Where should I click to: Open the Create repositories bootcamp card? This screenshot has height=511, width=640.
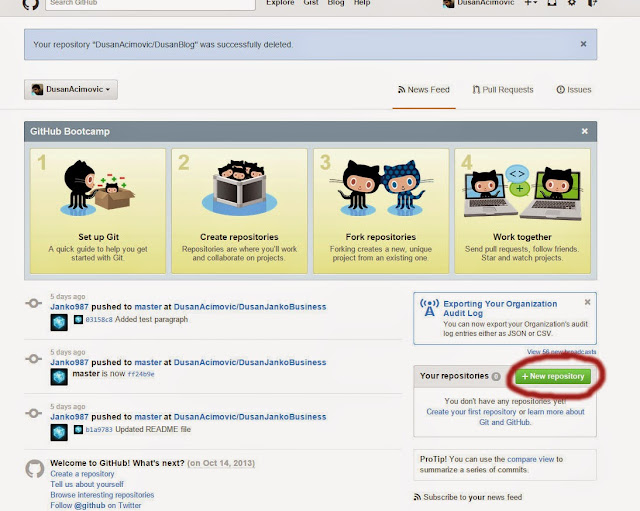point(240,211)
